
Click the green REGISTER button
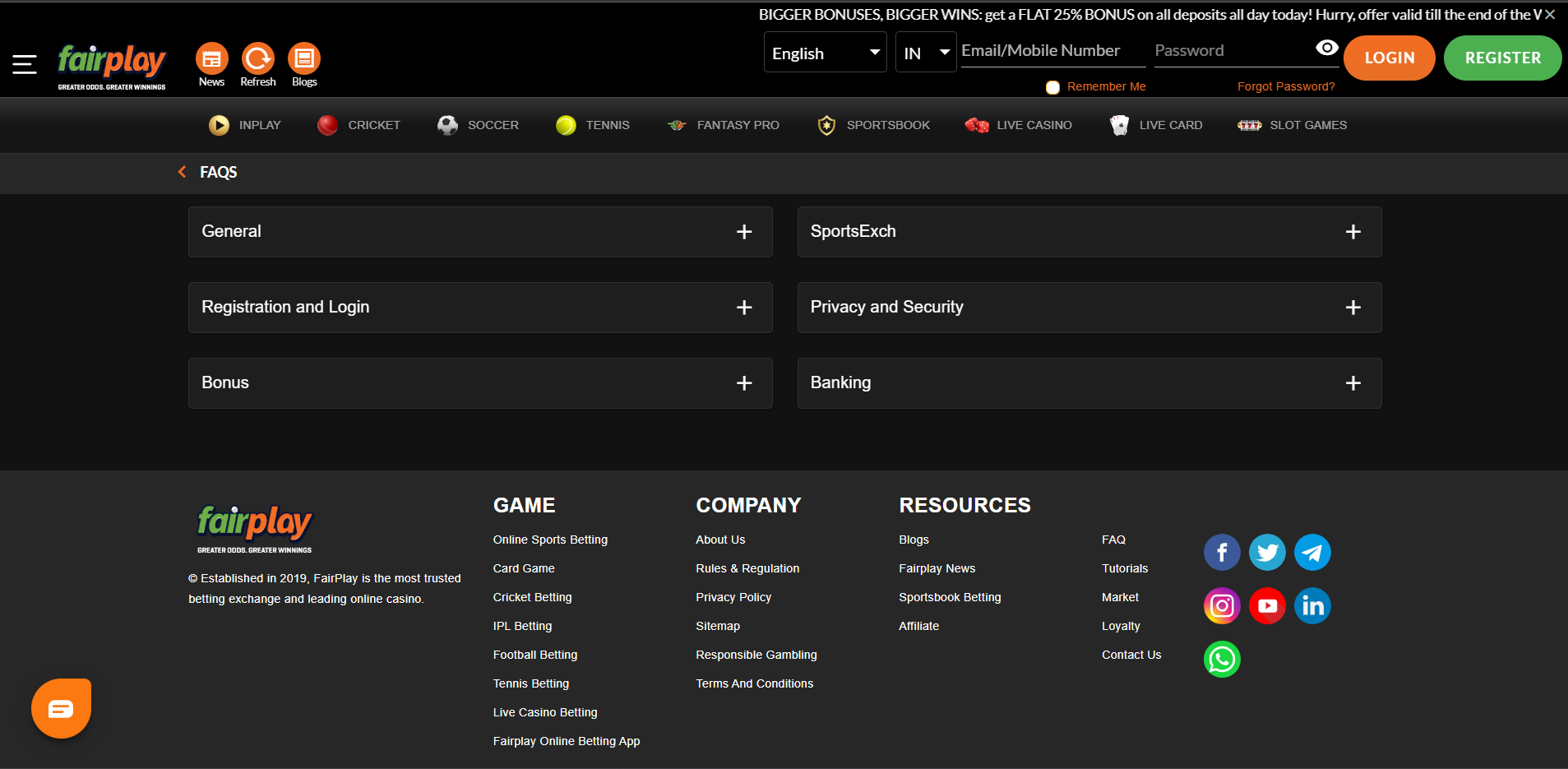tap(1503, 58)
